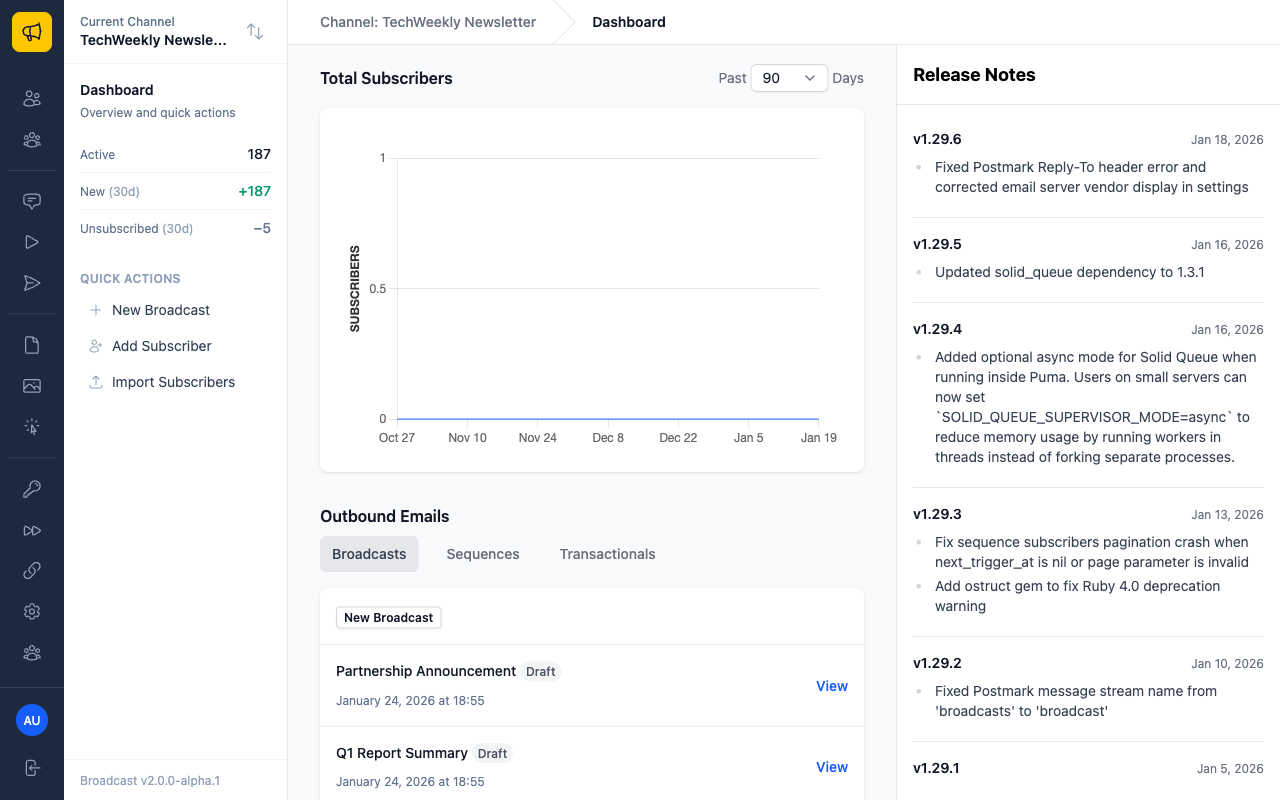
Task: Click the AU user avatar
Action: coord(32,720)
